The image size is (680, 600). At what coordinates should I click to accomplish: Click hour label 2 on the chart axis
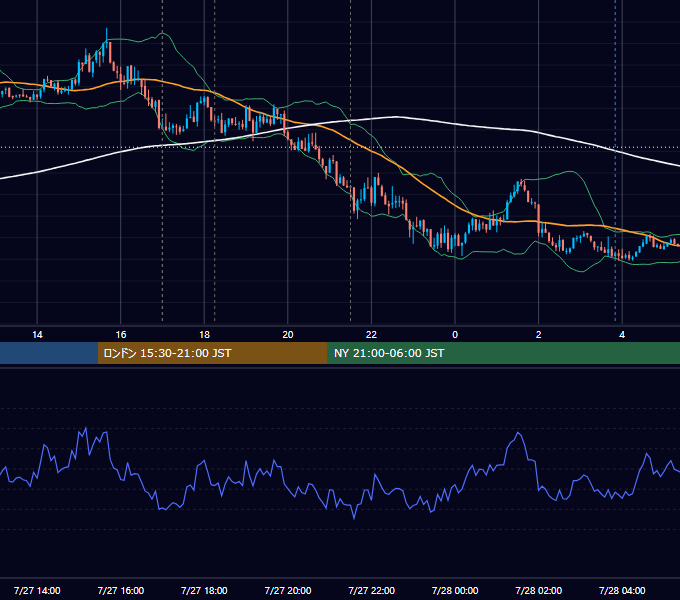tap(539, 335)
